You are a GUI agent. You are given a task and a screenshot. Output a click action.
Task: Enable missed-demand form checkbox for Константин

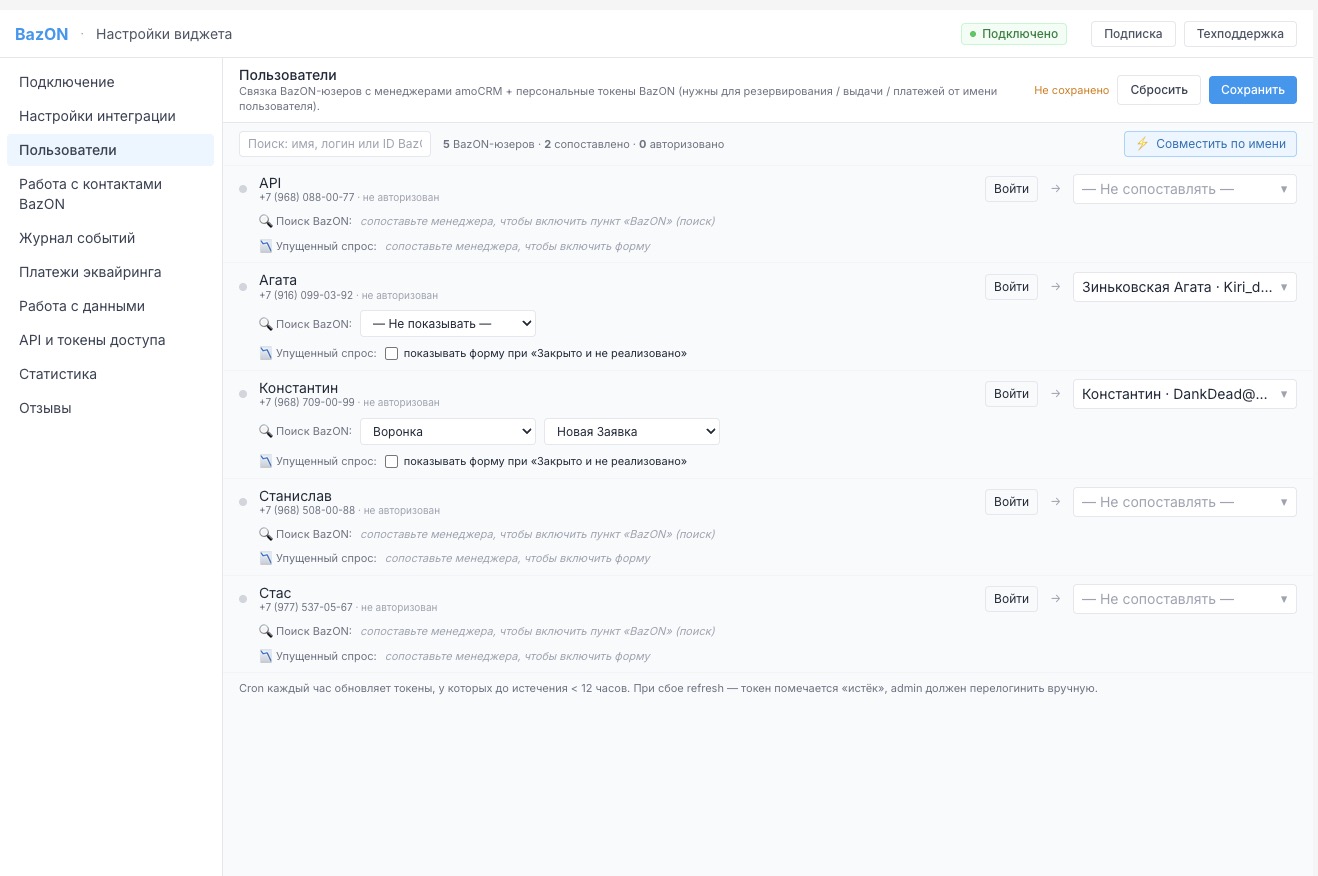(x=392, y=461)
